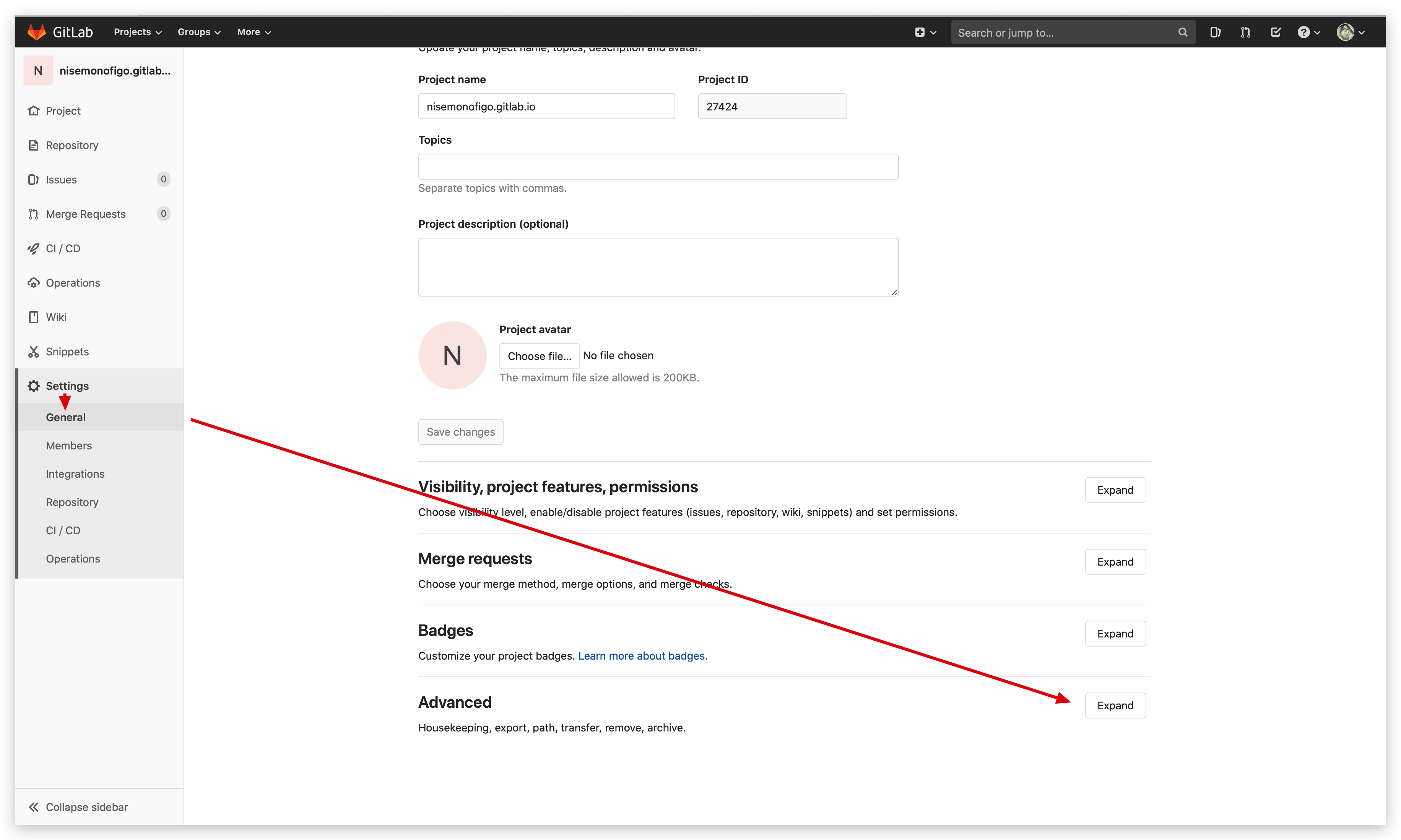Open the More dropdown menu
Image resolution: width=1401 pixels, height=840 pixels.
tap(254, 32)
